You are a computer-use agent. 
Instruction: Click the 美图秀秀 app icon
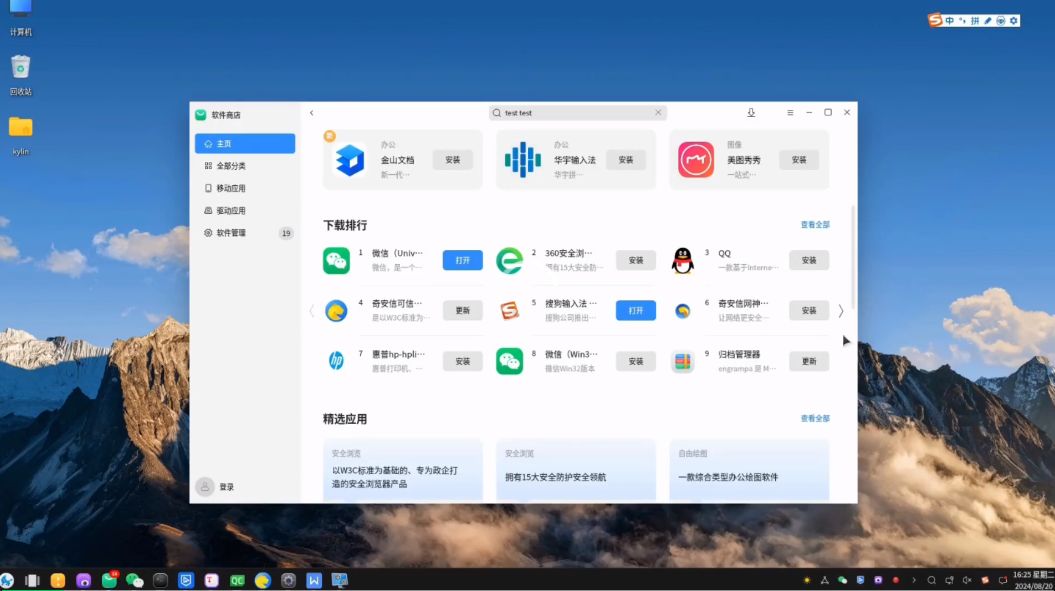pyautogui.click(x=696, y=160)
